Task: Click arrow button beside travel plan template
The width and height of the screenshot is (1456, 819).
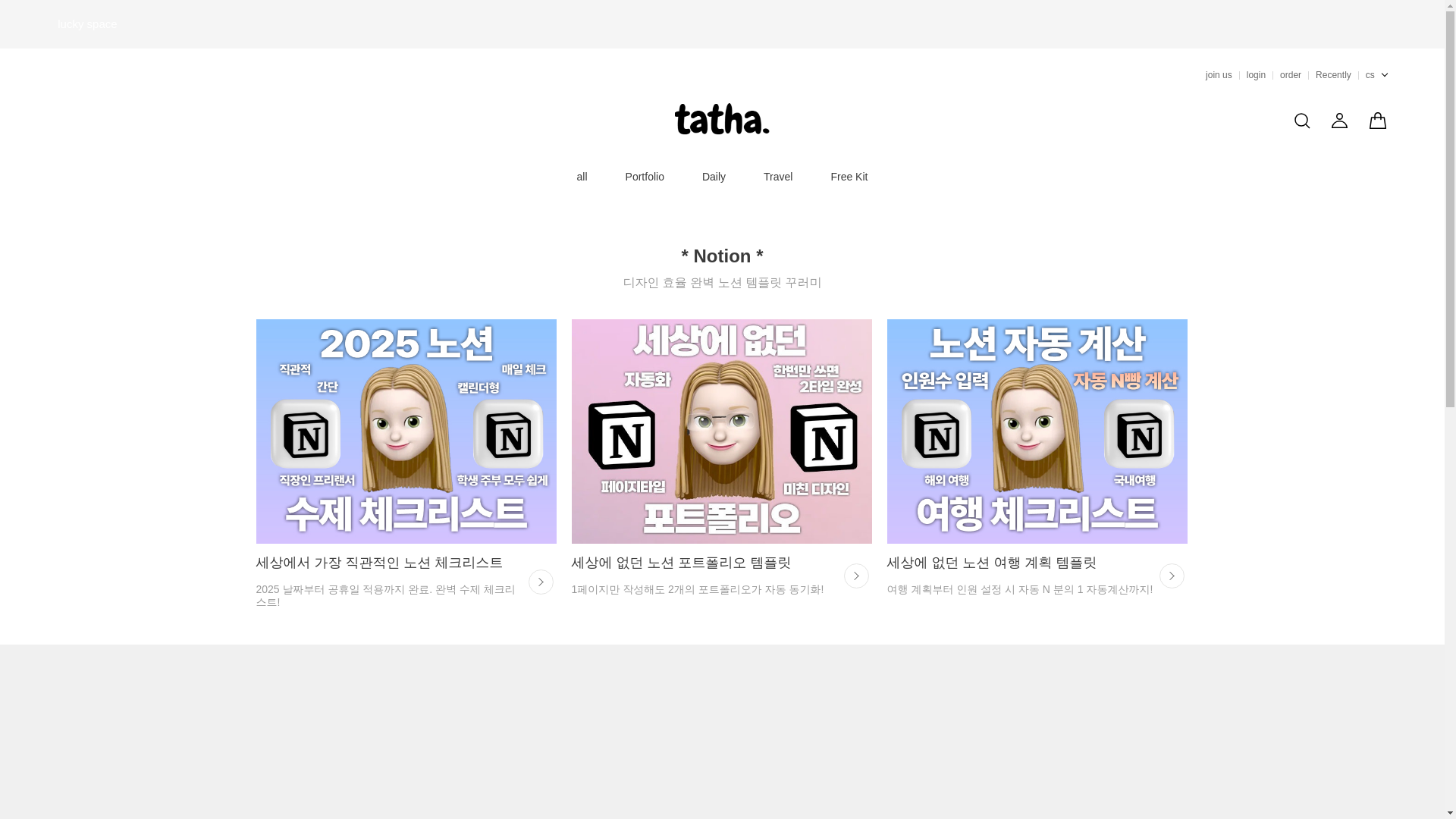Action: pyautogui.click(x=1172, y=576)
